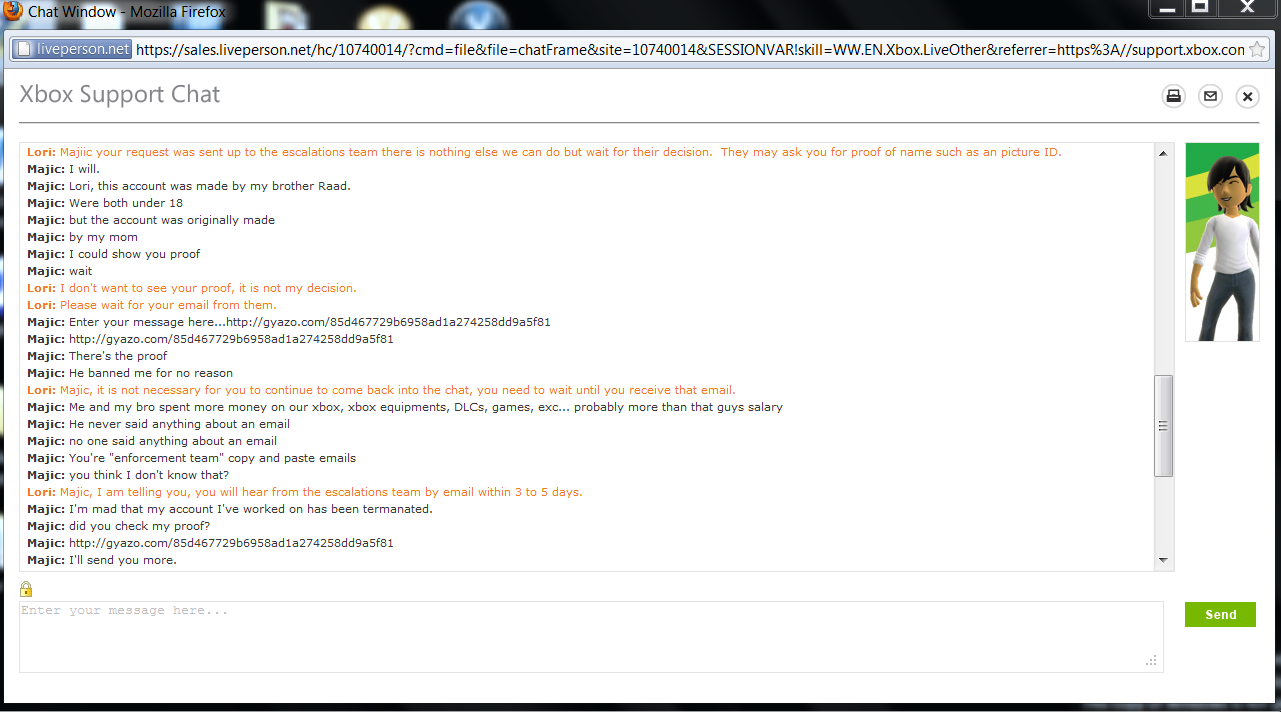This screenshot has height=712, width=1281.
Task: Click the secure padlock icon below the chat
Action: [x=26, y=589]
